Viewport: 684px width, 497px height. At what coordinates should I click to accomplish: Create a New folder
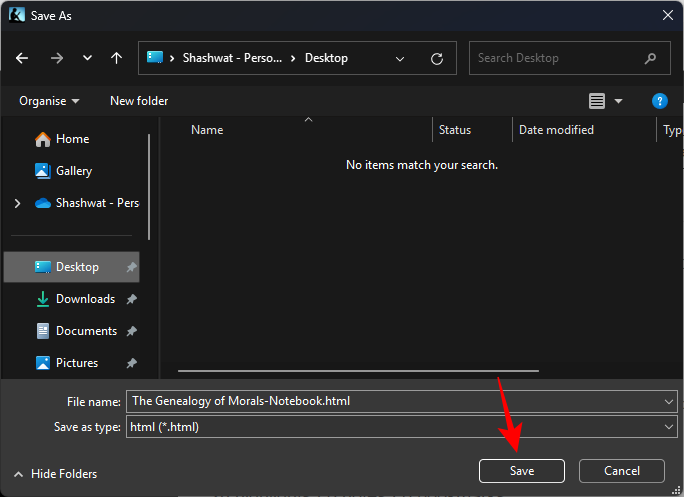139,101
